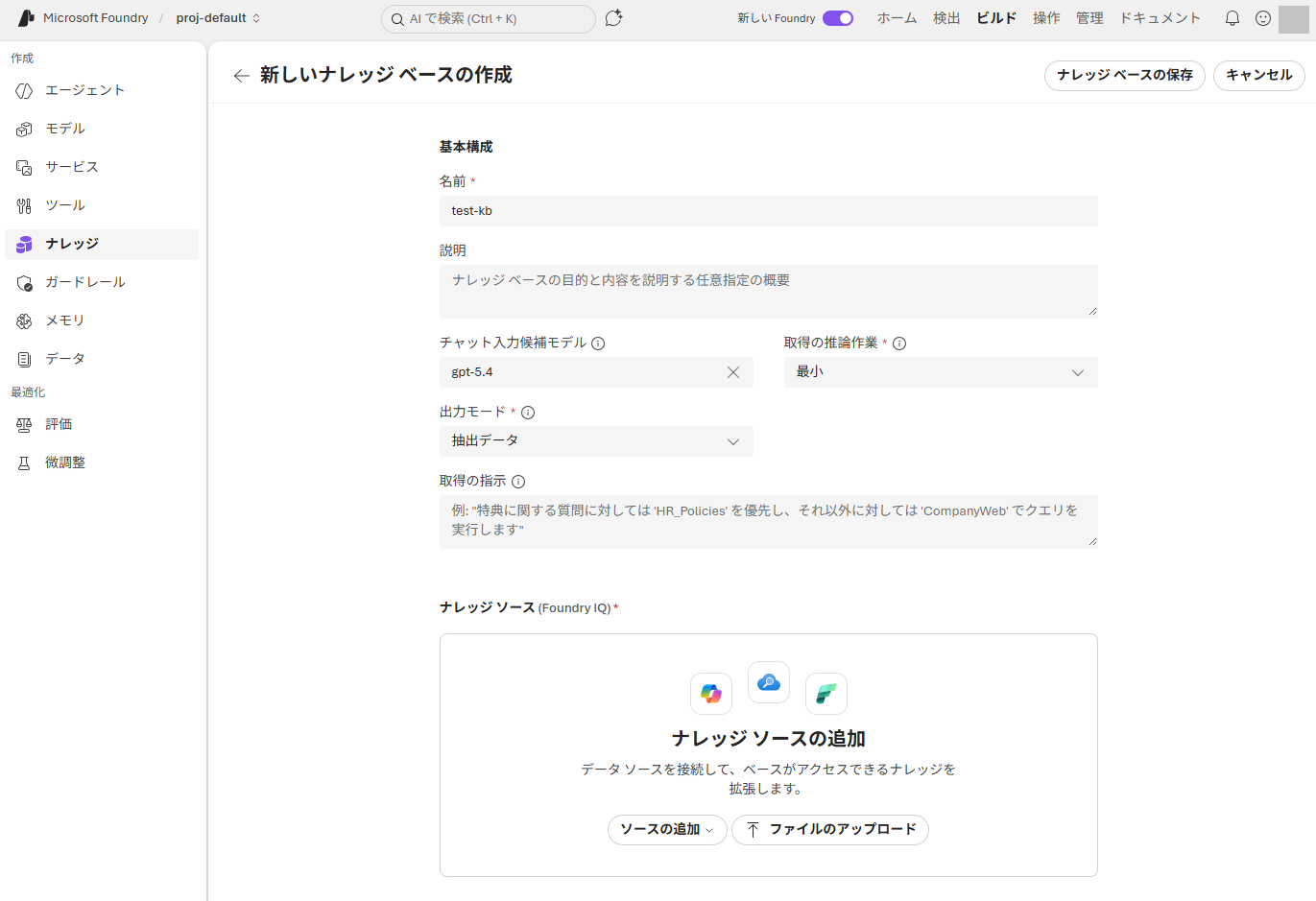Click the モデル cube icon in sidebar
Image resolution: width=1316 pixels, height=901 pixels.
coord(24,129)
